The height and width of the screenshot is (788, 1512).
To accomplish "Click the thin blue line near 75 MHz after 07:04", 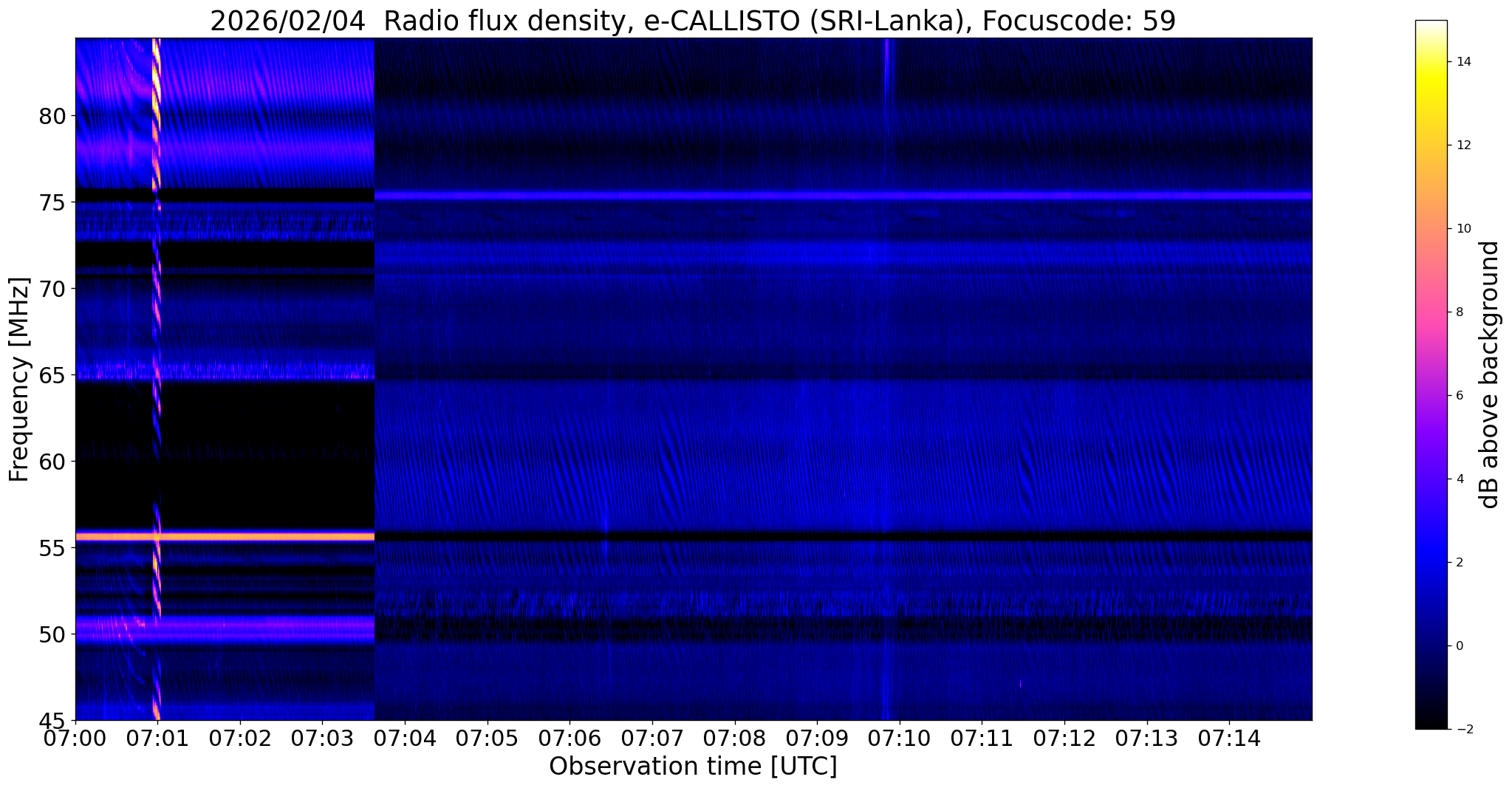I will pos(843,196).
